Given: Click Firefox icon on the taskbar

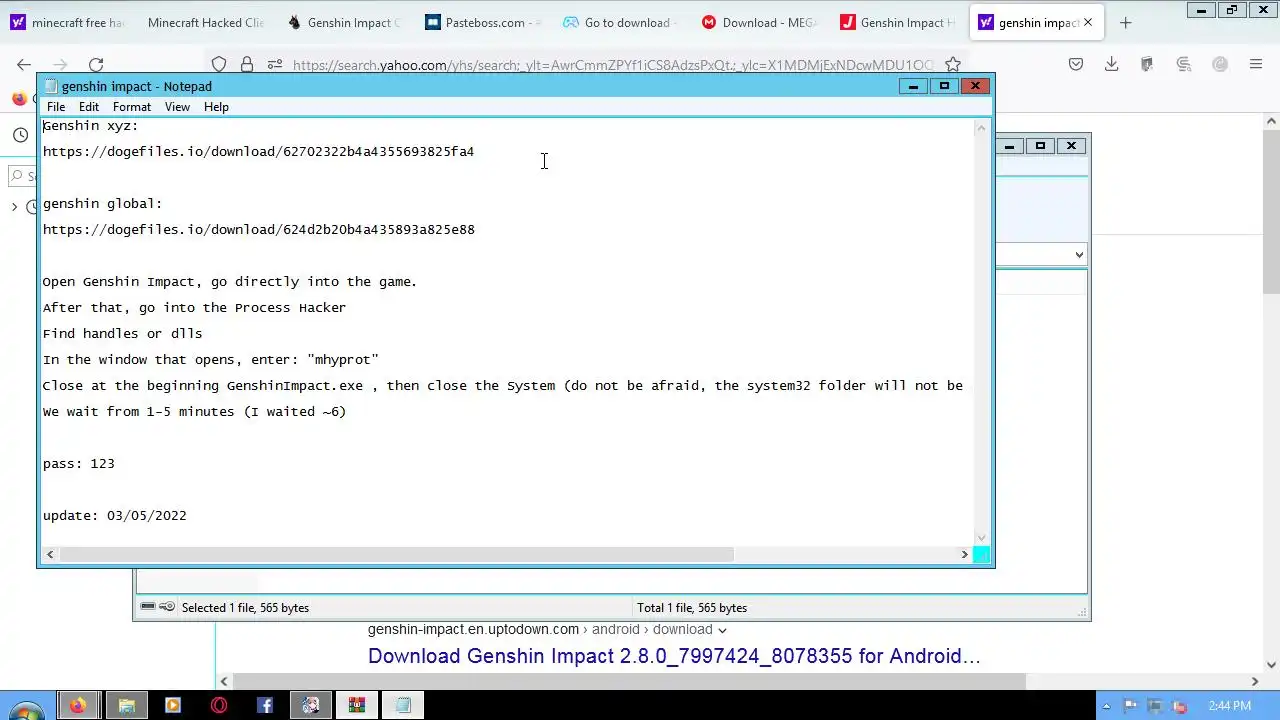Looking at the screenshot, I should (x=78, y=706).
